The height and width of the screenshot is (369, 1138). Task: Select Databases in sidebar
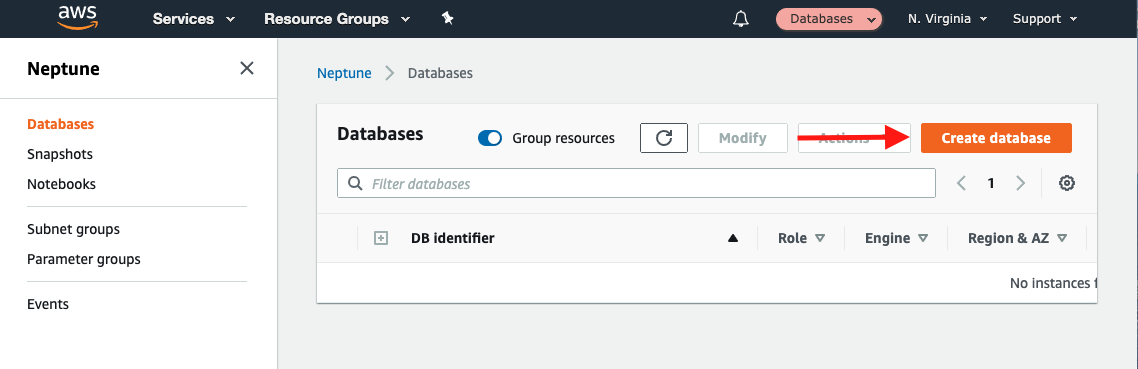[60, 124]
